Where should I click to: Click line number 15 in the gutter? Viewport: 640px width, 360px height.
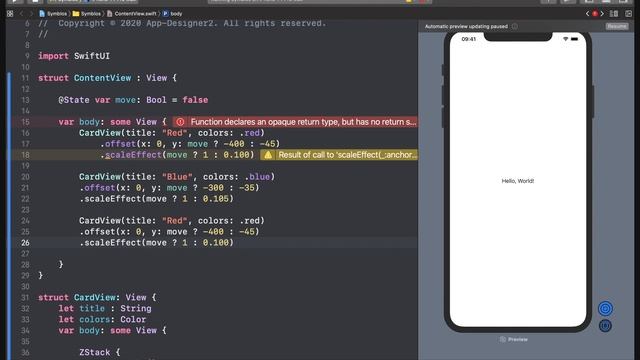(x=25, y=122)
